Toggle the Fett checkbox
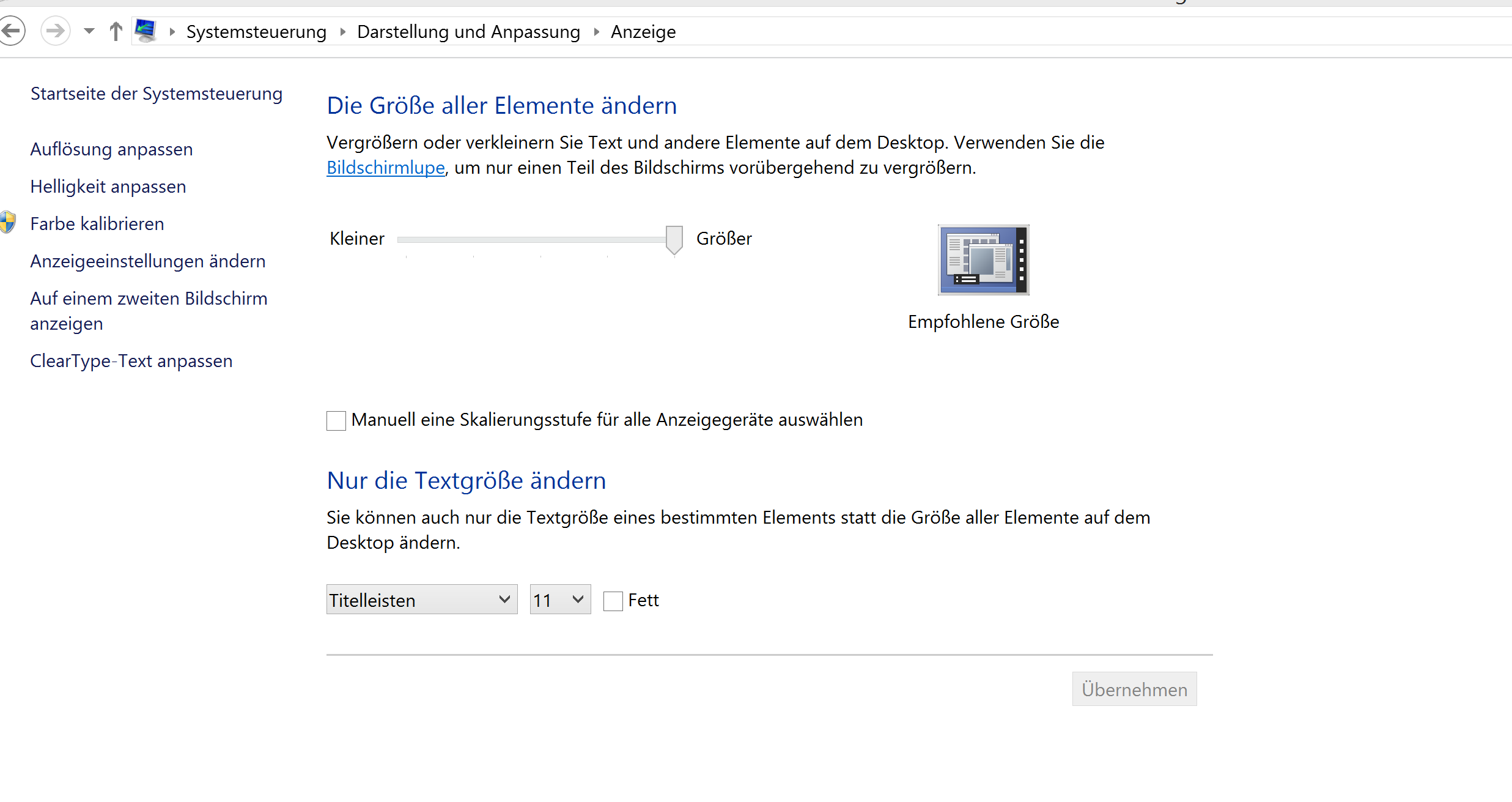The width and height of the screenshot is (1512, 802). click(x=613, y=601)
